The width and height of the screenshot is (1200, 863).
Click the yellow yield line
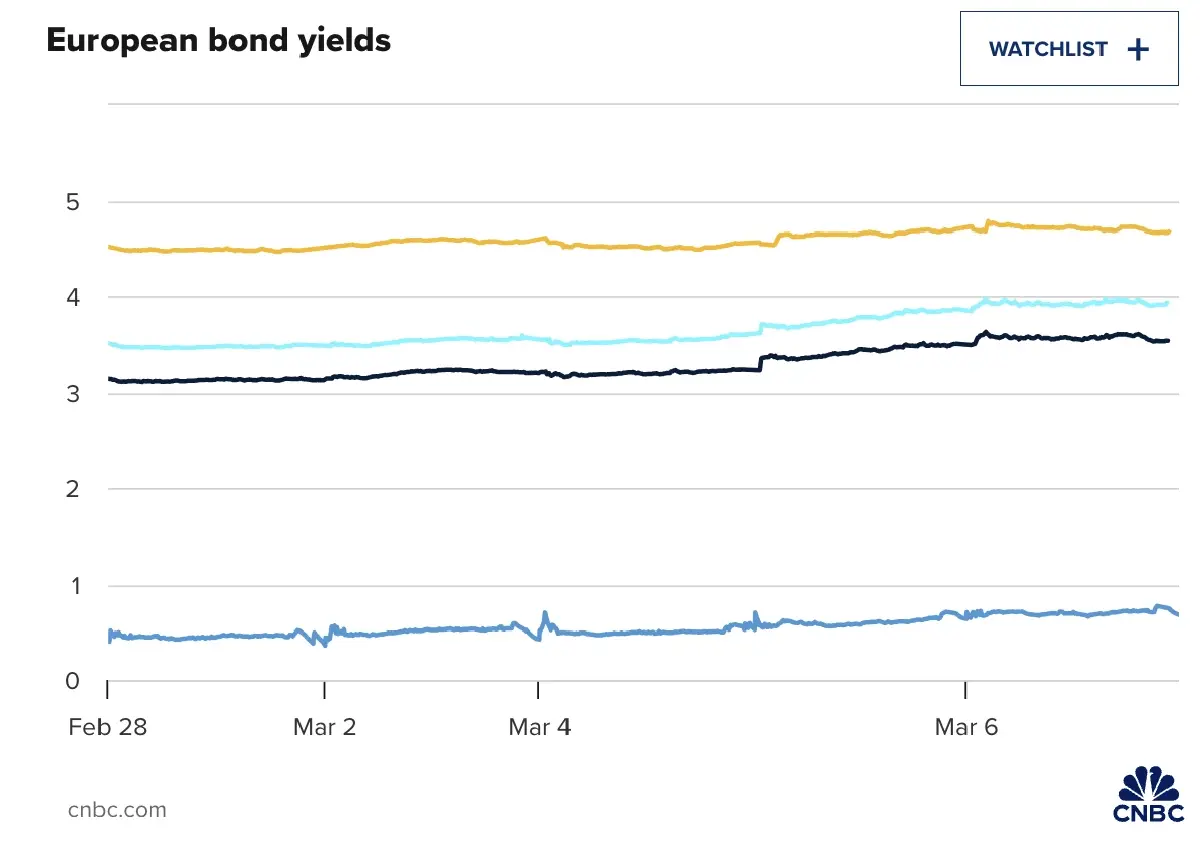coord(400,242)
